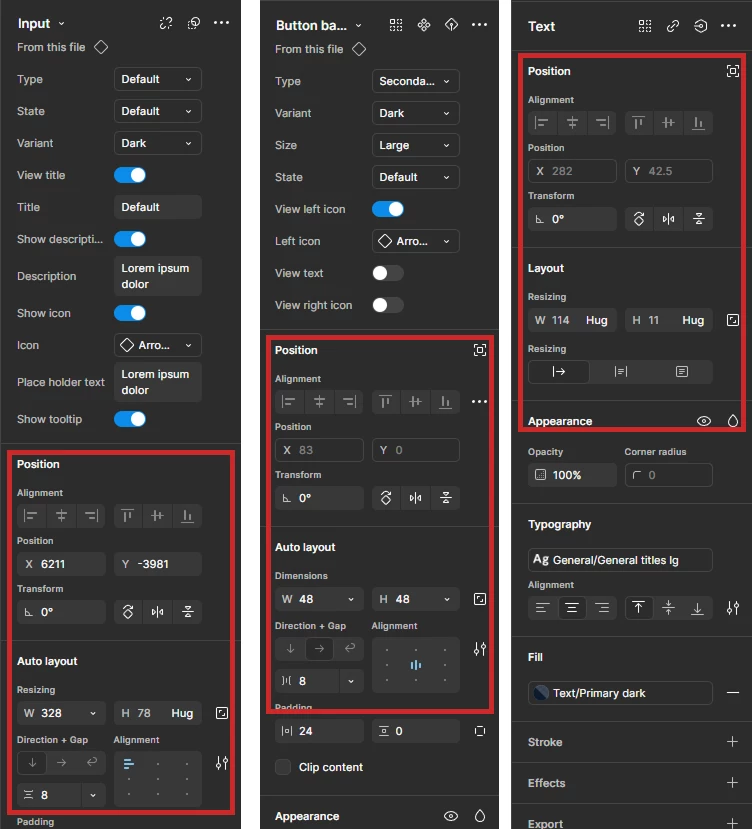
Task: Click the Opacity 100% field
Action: click(x=572, y=475)
